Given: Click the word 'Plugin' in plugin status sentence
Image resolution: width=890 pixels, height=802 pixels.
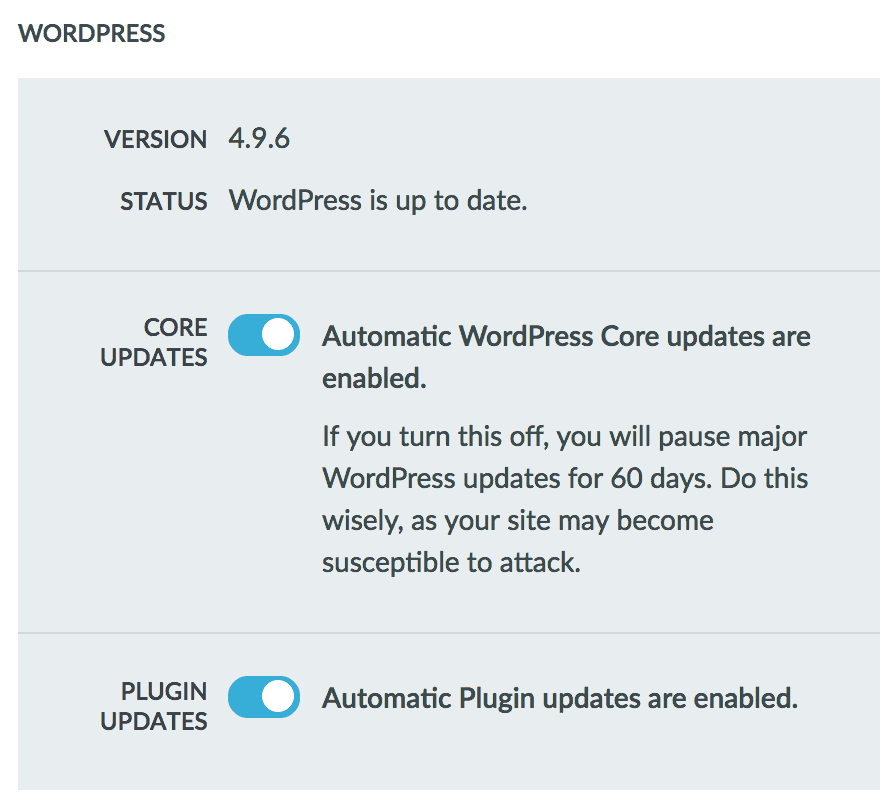Looking at the screenshot, I should pyautogui.click(x=497, y=699).
